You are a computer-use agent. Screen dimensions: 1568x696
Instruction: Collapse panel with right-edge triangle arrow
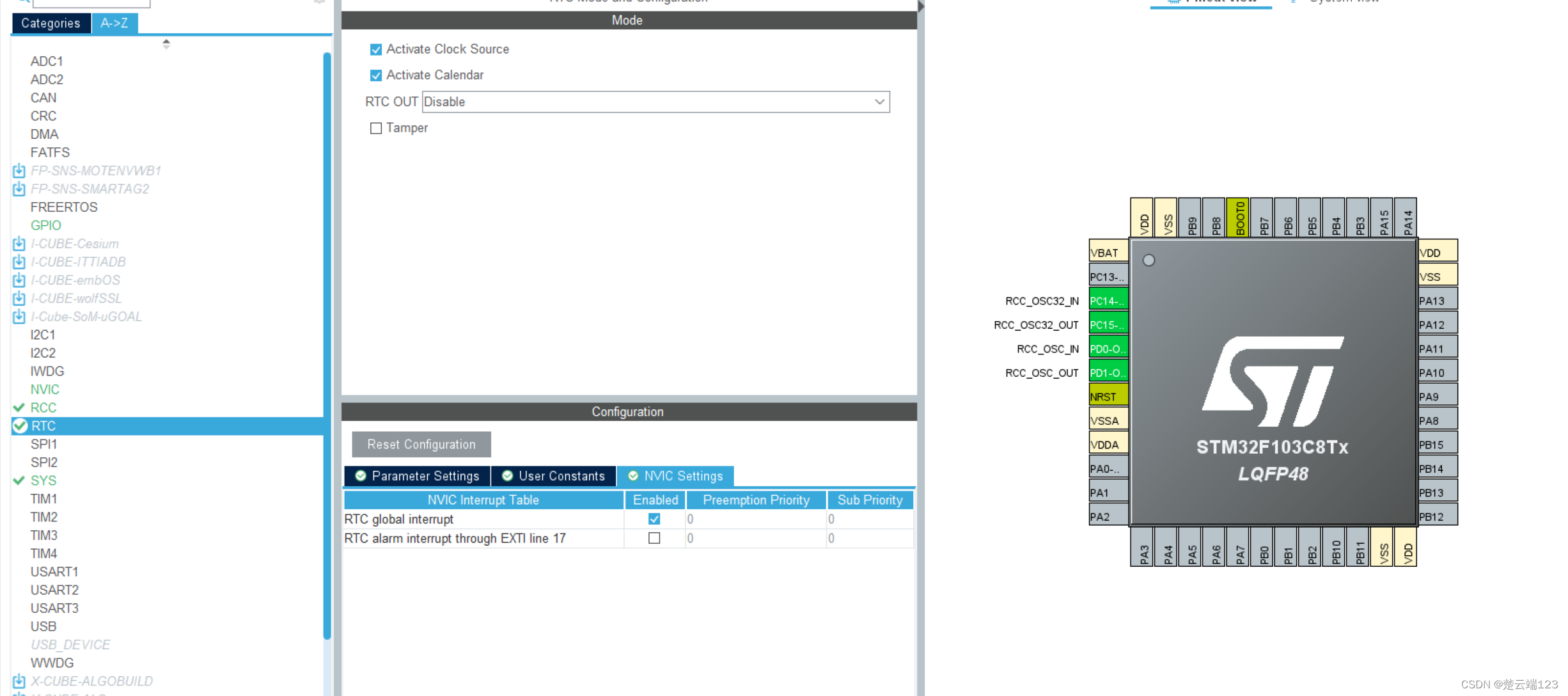pos(921,6)
